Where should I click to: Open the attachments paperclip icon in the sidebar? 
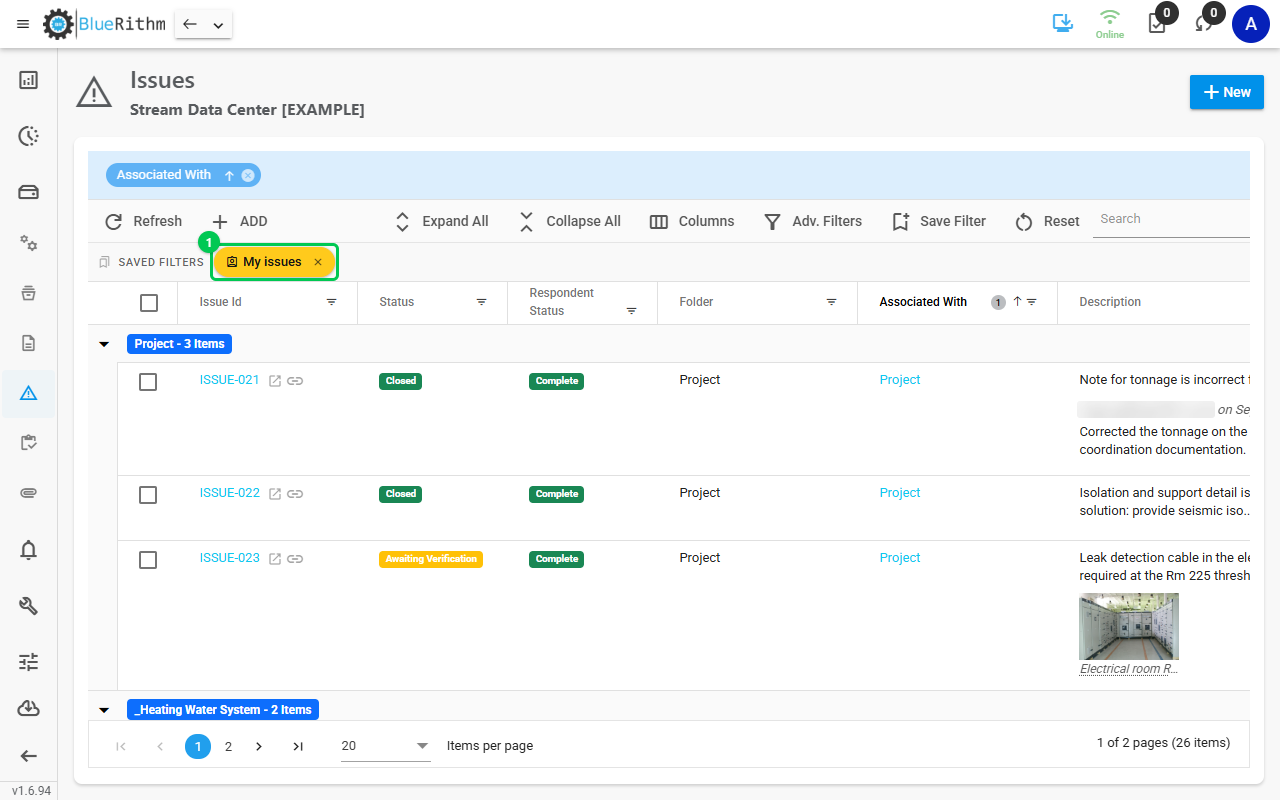pos(29,493)
